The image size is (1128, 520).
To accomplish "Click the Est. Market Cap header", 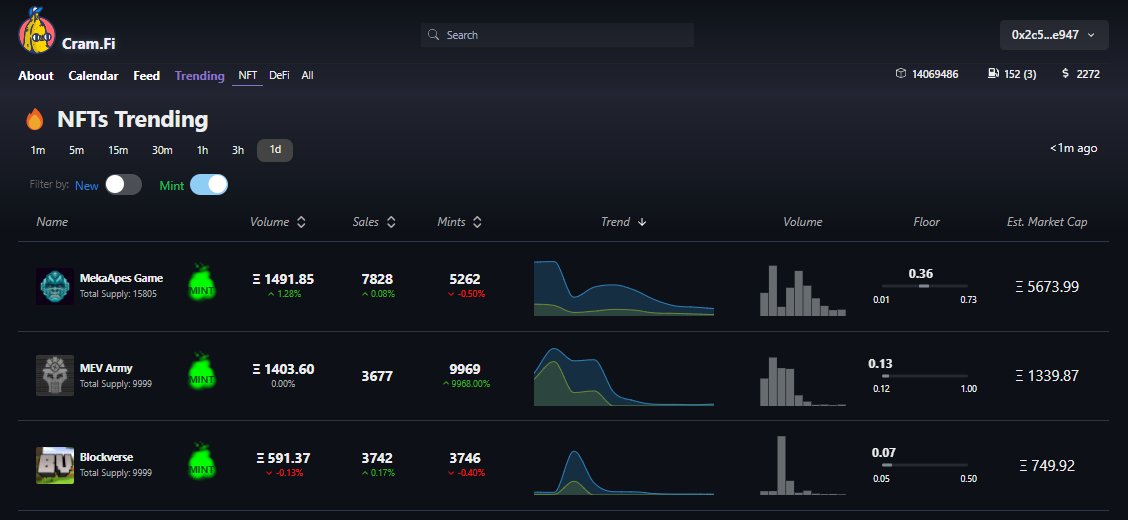I will 1047,222.
